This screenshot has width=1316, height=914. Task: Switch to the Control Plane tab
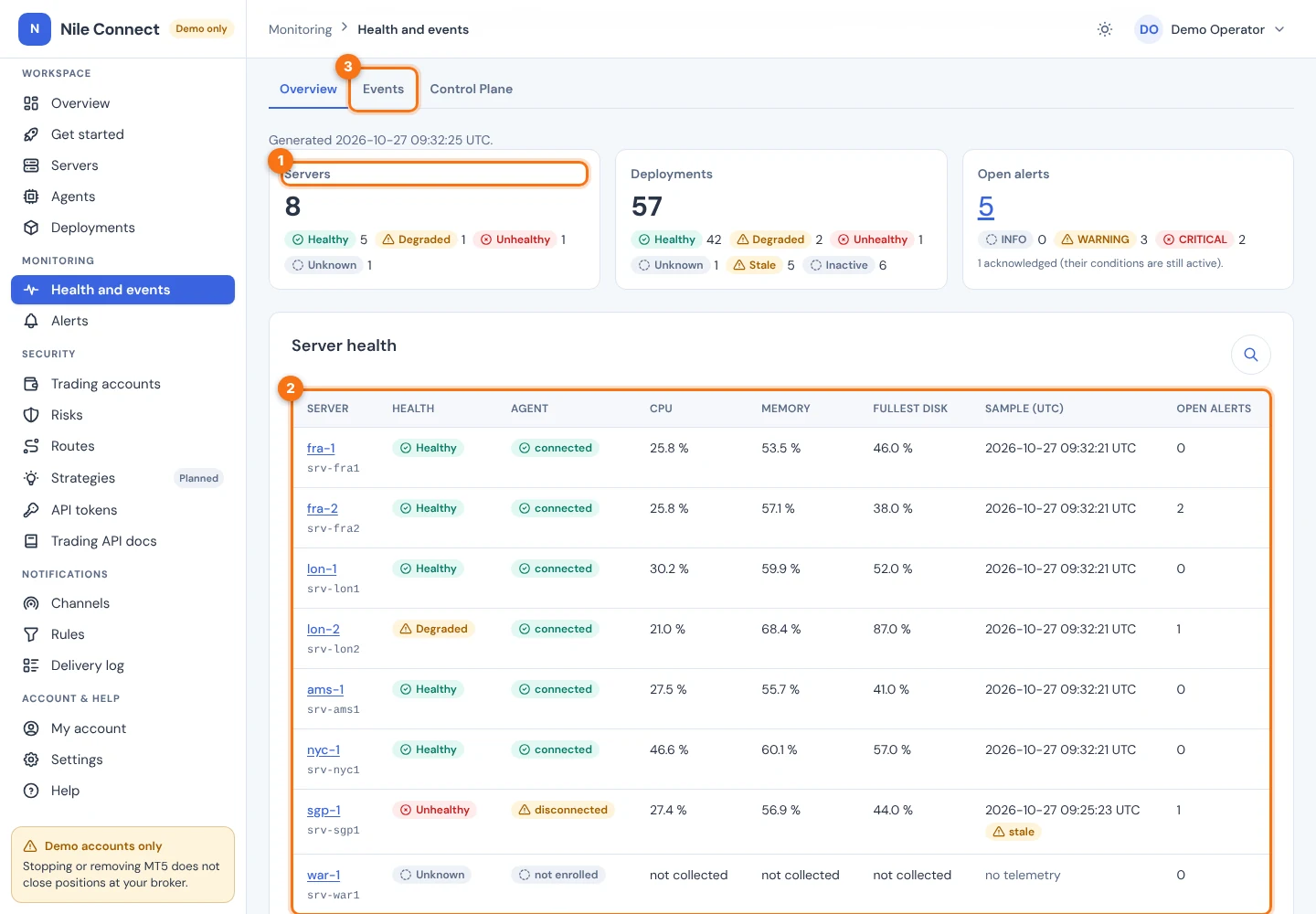point(472,89)
